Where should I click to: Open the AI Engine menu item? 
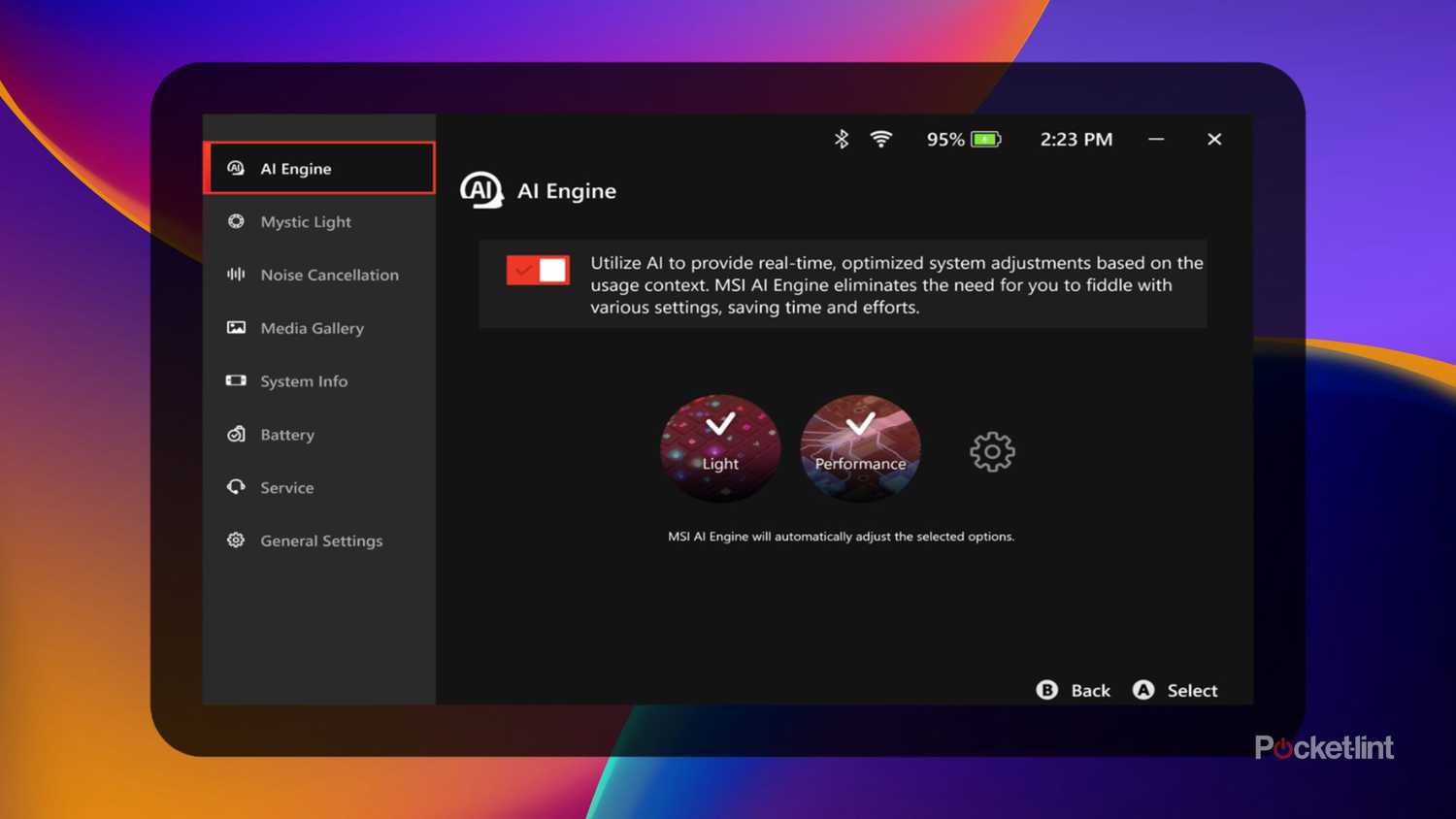[319, 168]
